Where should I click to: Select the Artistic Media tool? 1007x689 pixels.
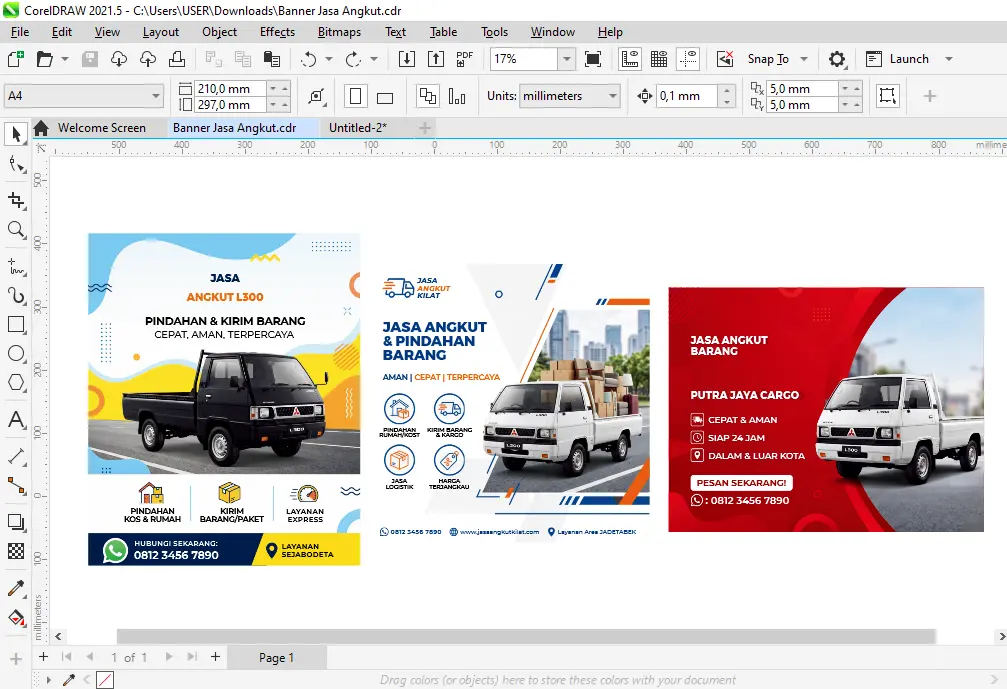16,295
